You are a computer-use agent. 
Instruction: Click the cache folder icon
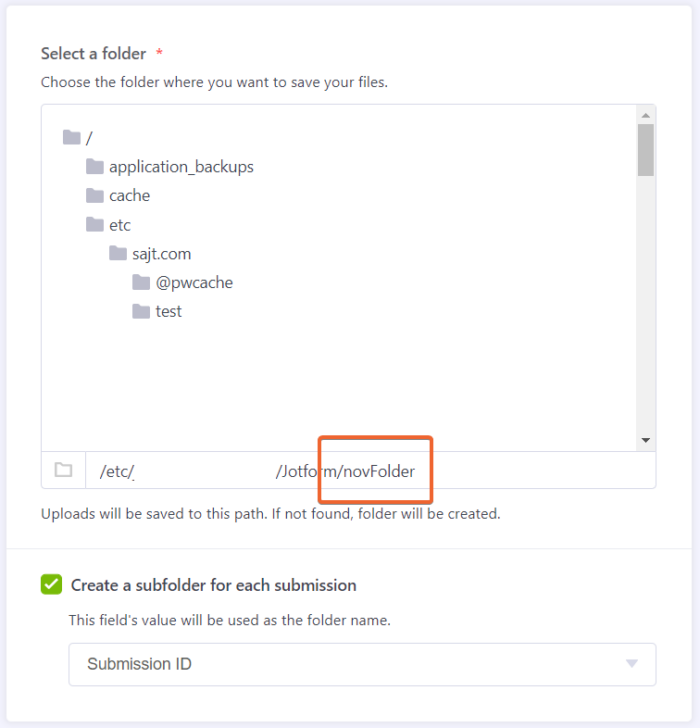click(95, 195)
